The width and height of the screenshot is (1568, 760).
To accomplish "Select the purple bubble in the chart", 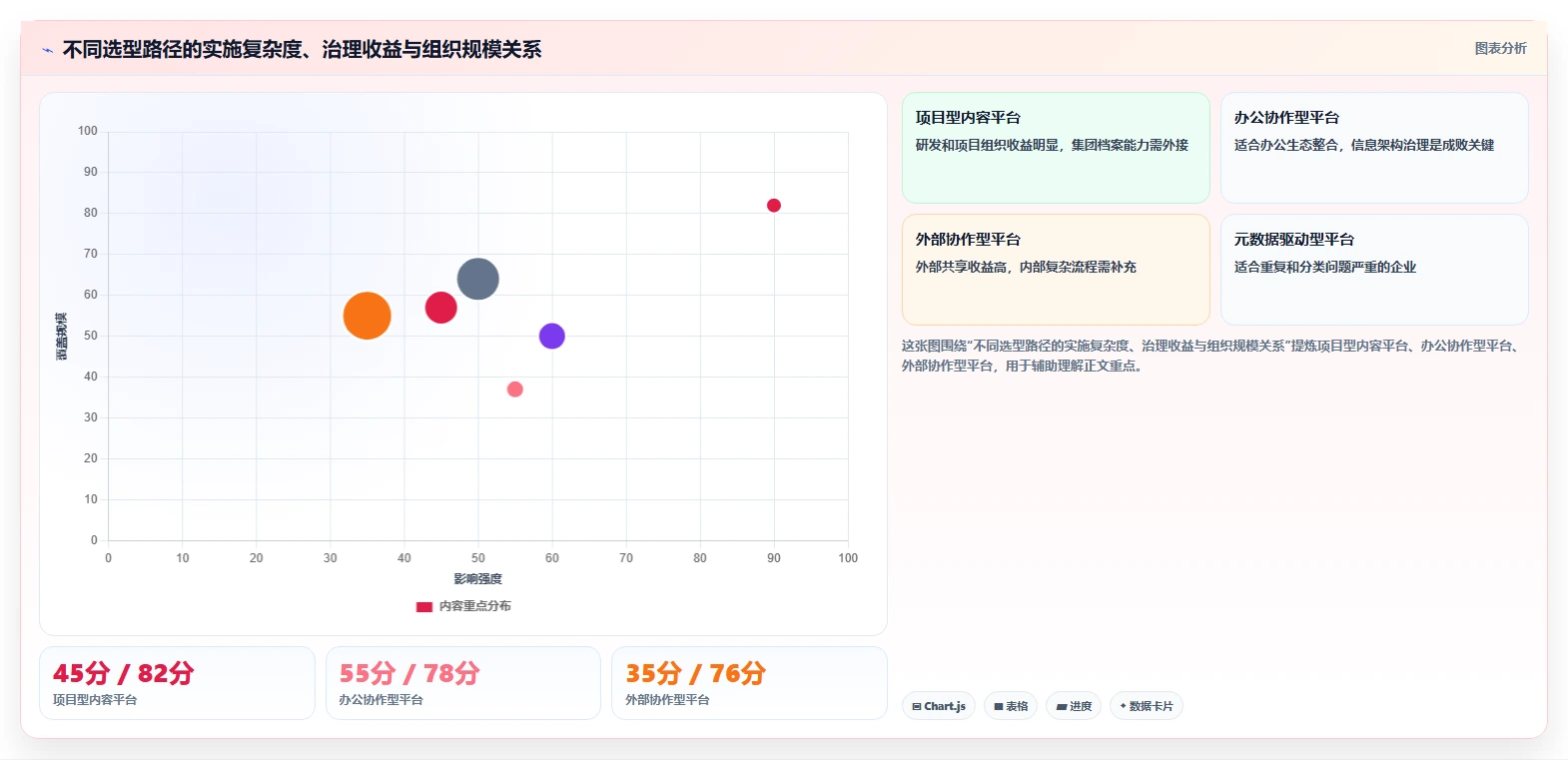I will (x=552, y=336).
